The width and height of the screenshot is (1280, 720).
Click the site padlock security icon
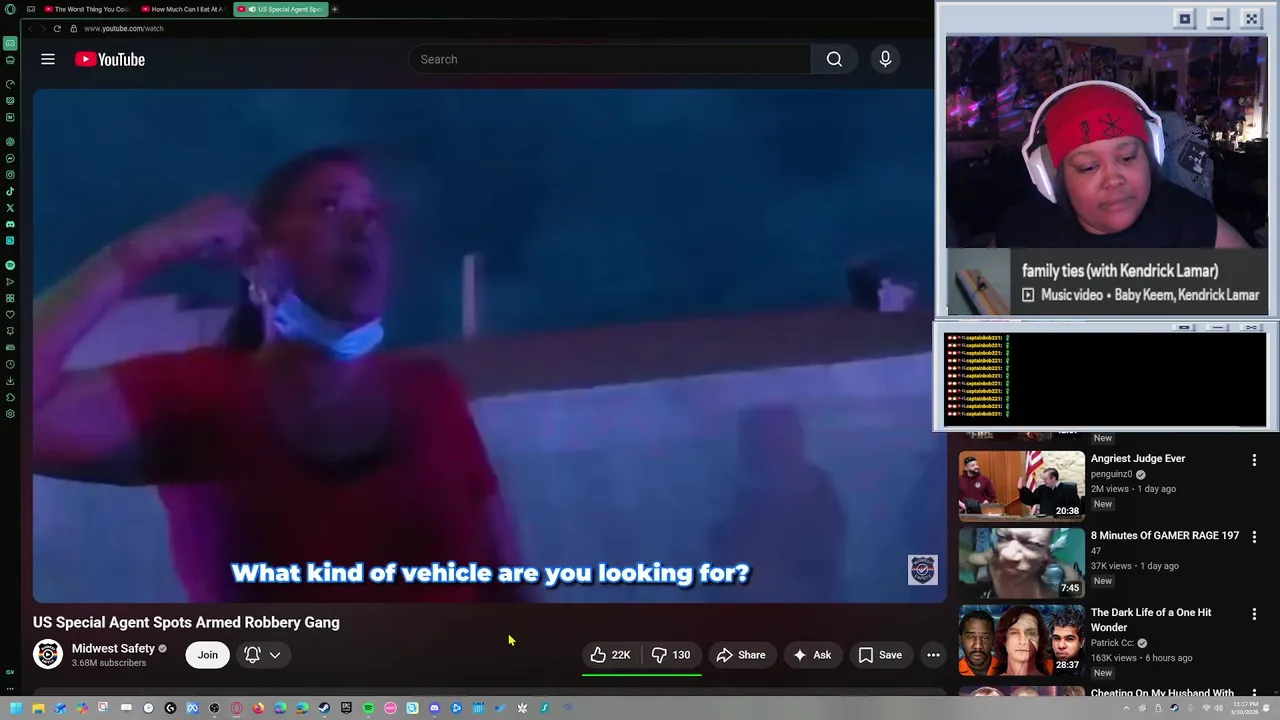[73, 28]
